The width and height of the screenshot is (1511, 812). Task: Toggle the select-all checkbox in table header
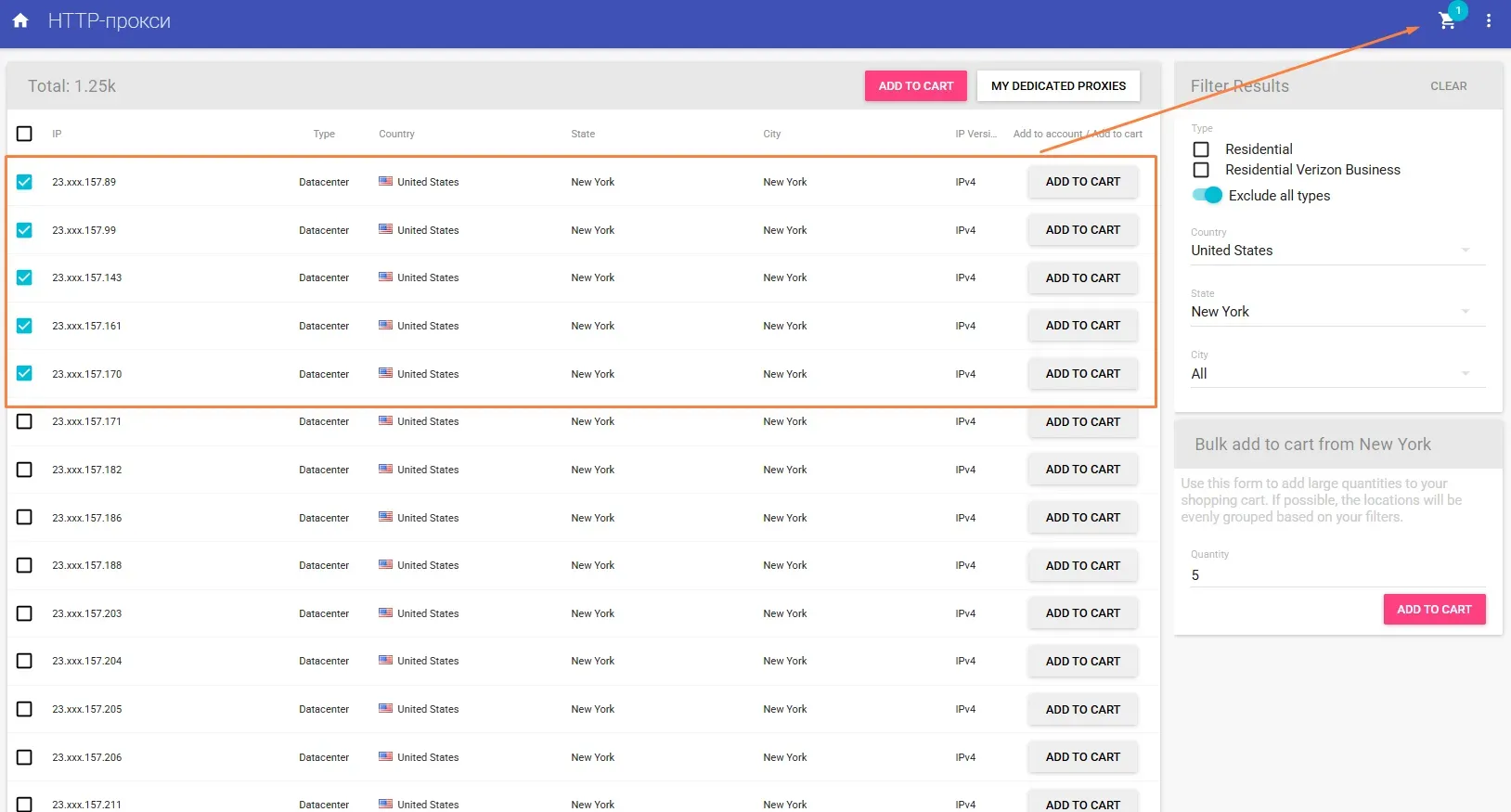(x=24, y=134)
